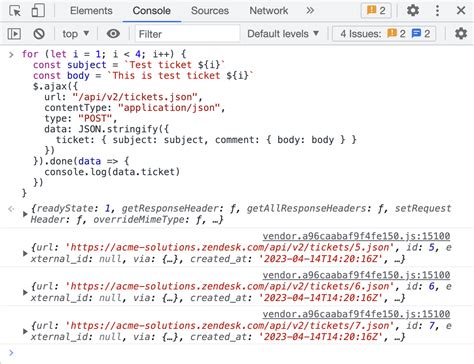Open console settings gear beside Issues

[461, 34]
